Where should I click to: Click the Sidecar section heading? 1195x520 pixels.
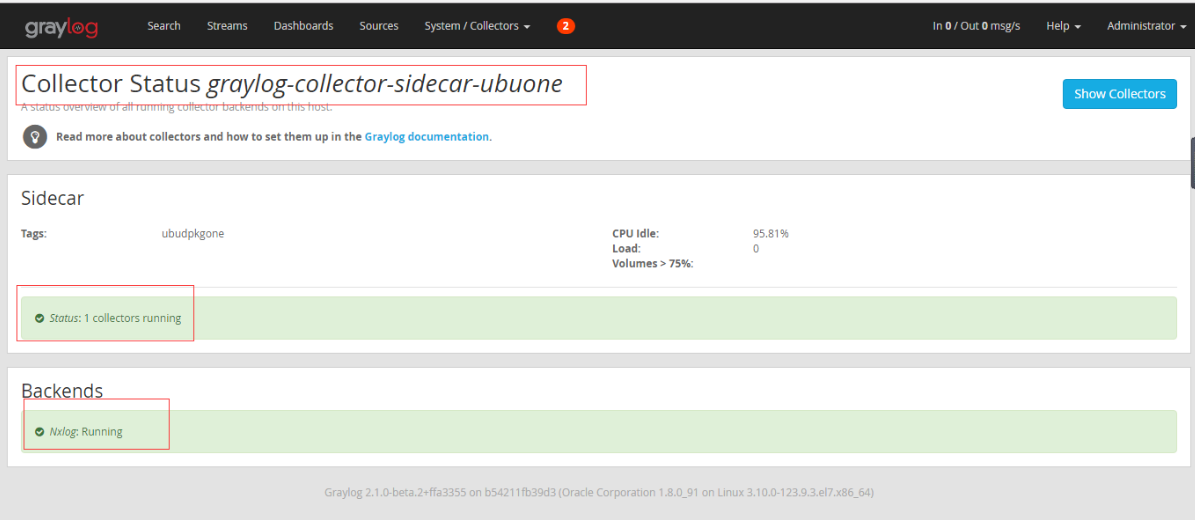pos(53,198)
